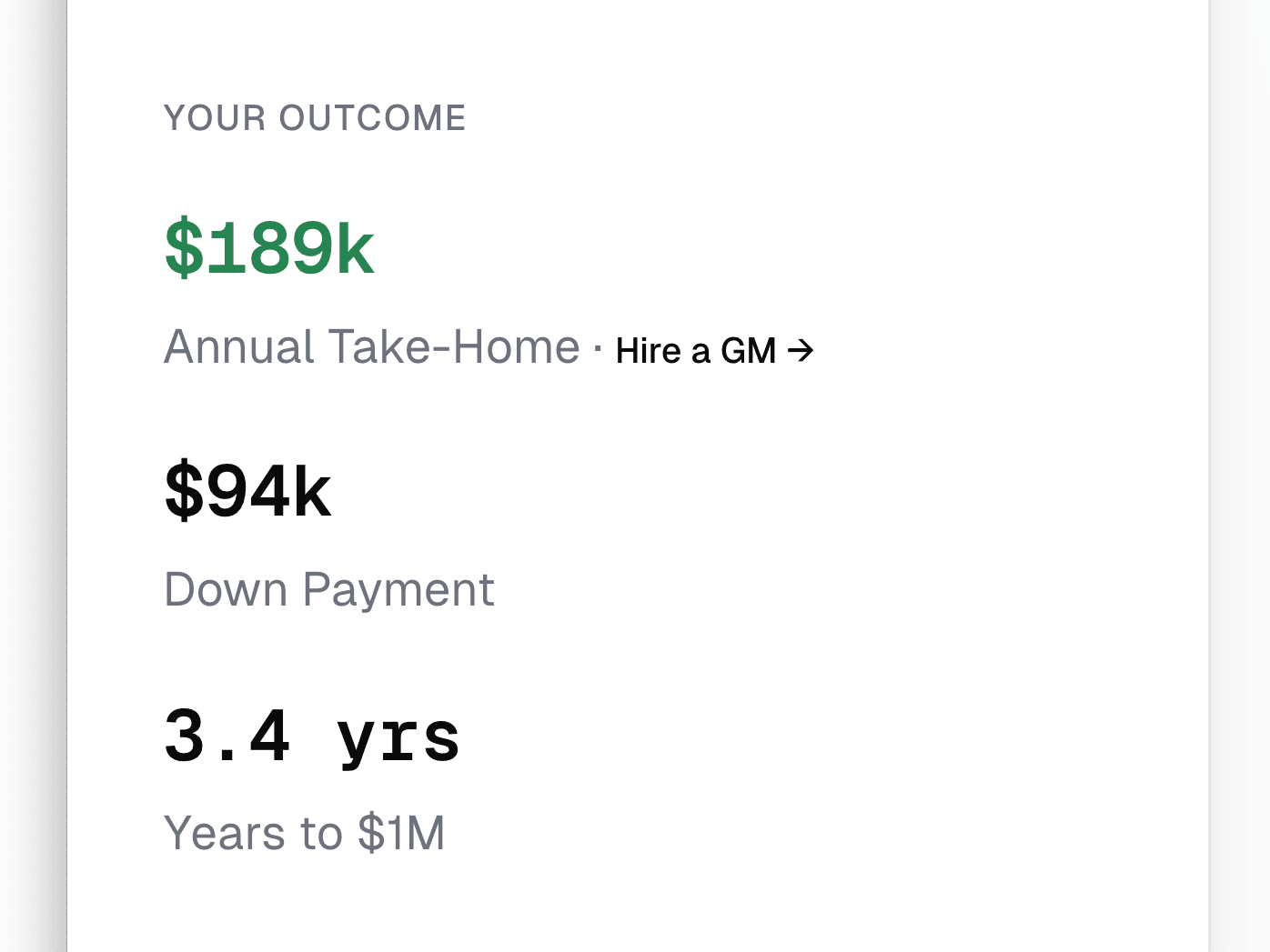Click the right-edge page scrollbar
This screenshot has height=952, width=1270.
pyautogui.click(x=1264, y=473)
